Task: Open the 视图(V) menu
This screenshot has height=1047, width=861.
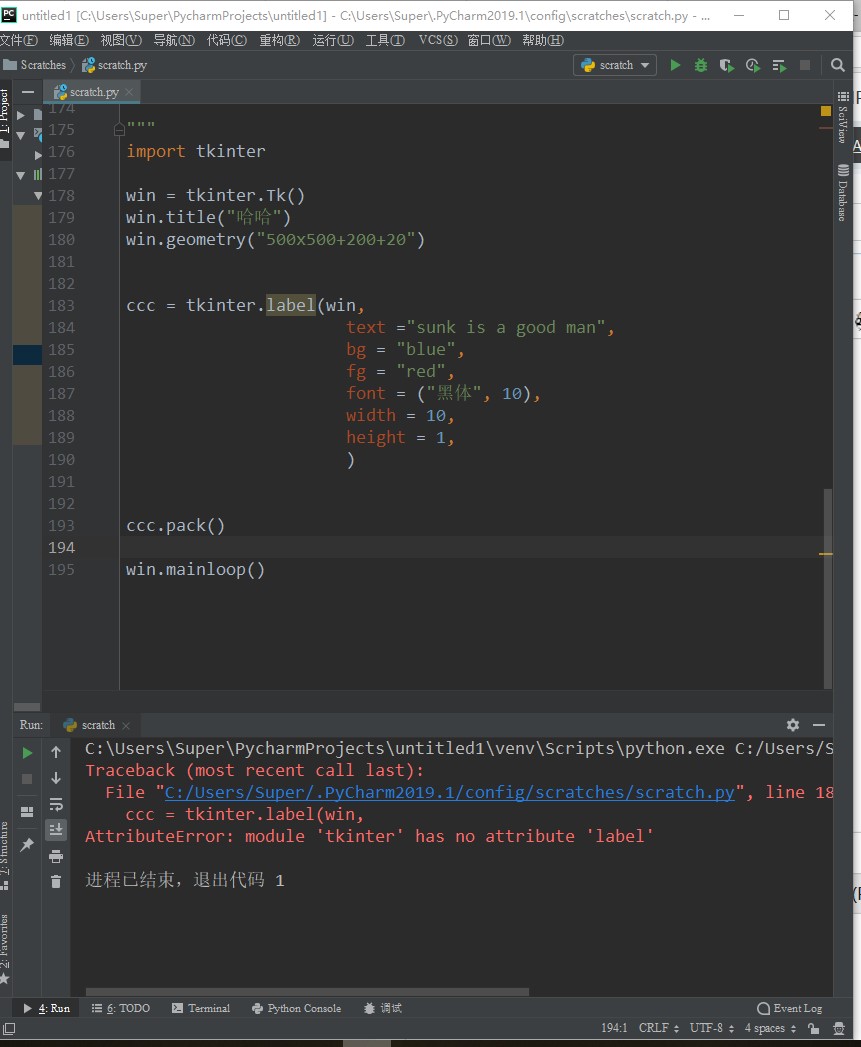Action: (x=121, y=40)
